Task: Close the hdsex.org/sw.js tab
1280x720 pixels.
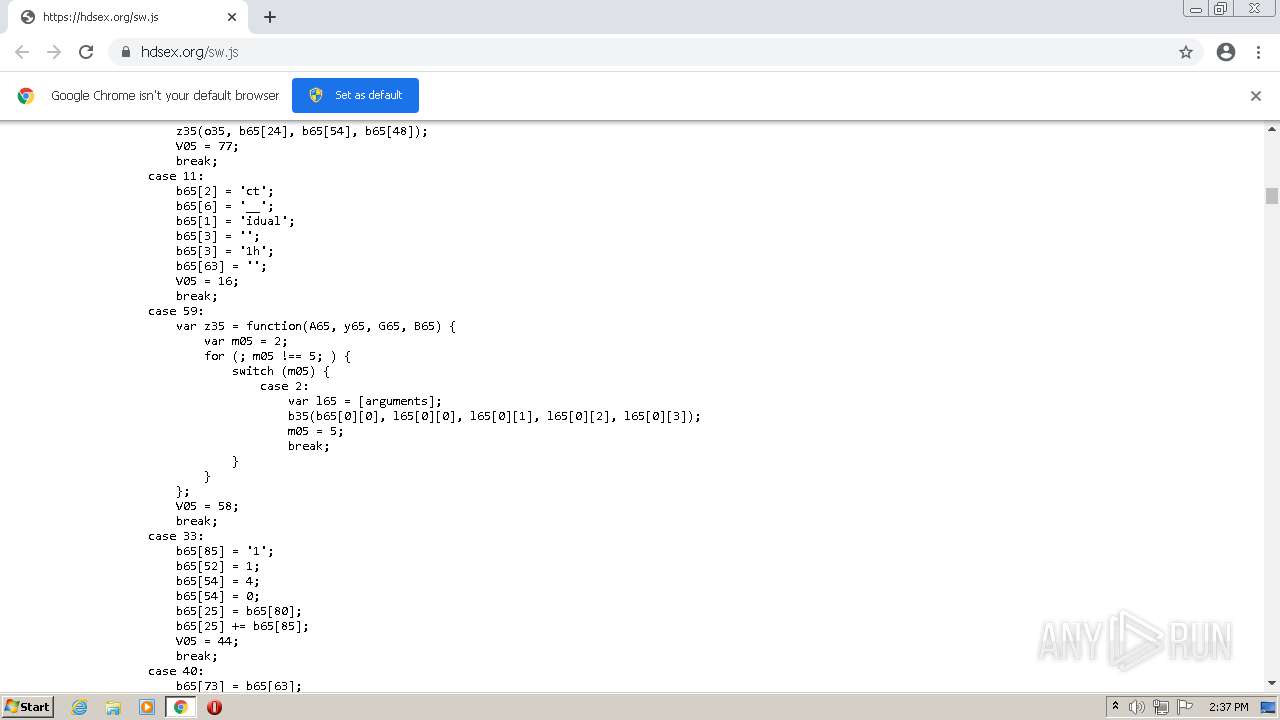Action: click(232, 17)
